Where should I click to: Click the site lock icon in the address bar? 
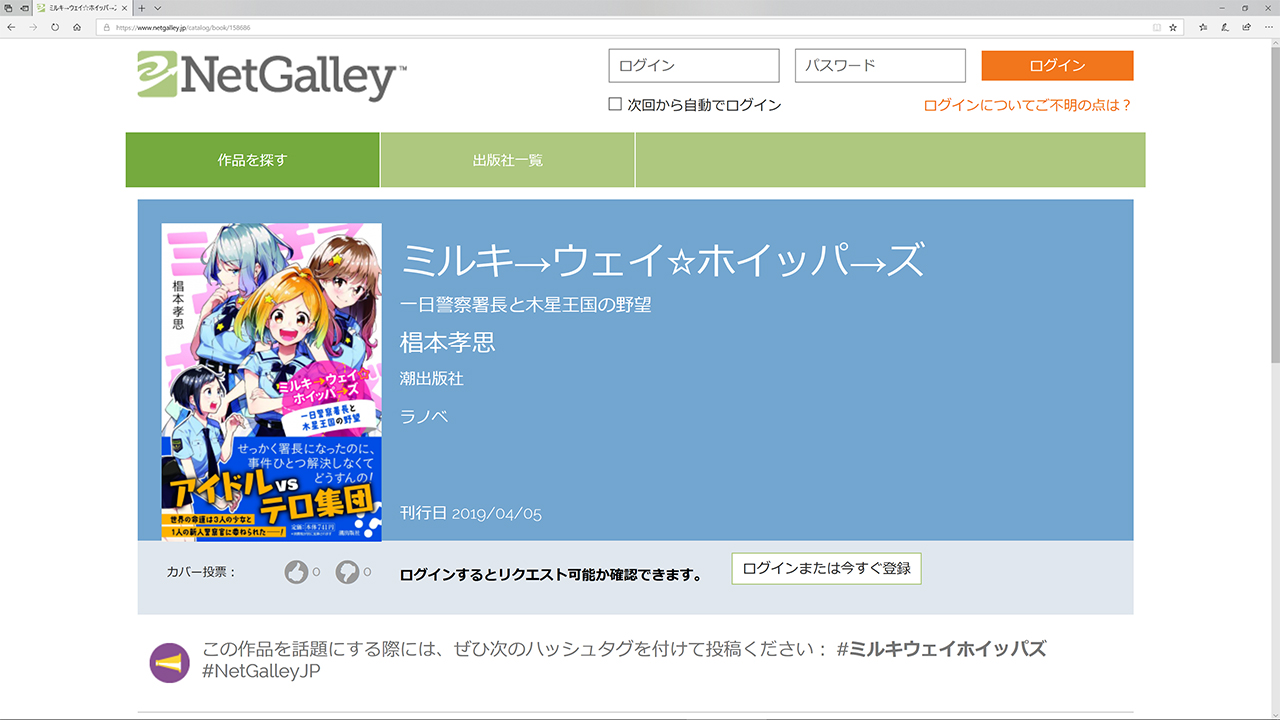click(106, 27)
